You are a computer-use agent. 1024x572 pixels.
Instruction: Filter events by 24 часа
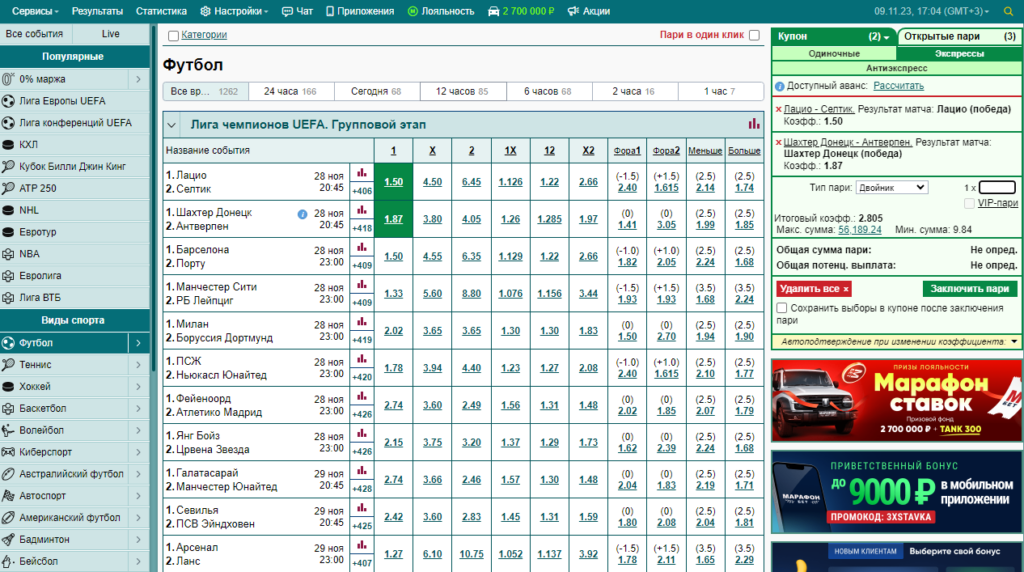click(x=291, y=91)
